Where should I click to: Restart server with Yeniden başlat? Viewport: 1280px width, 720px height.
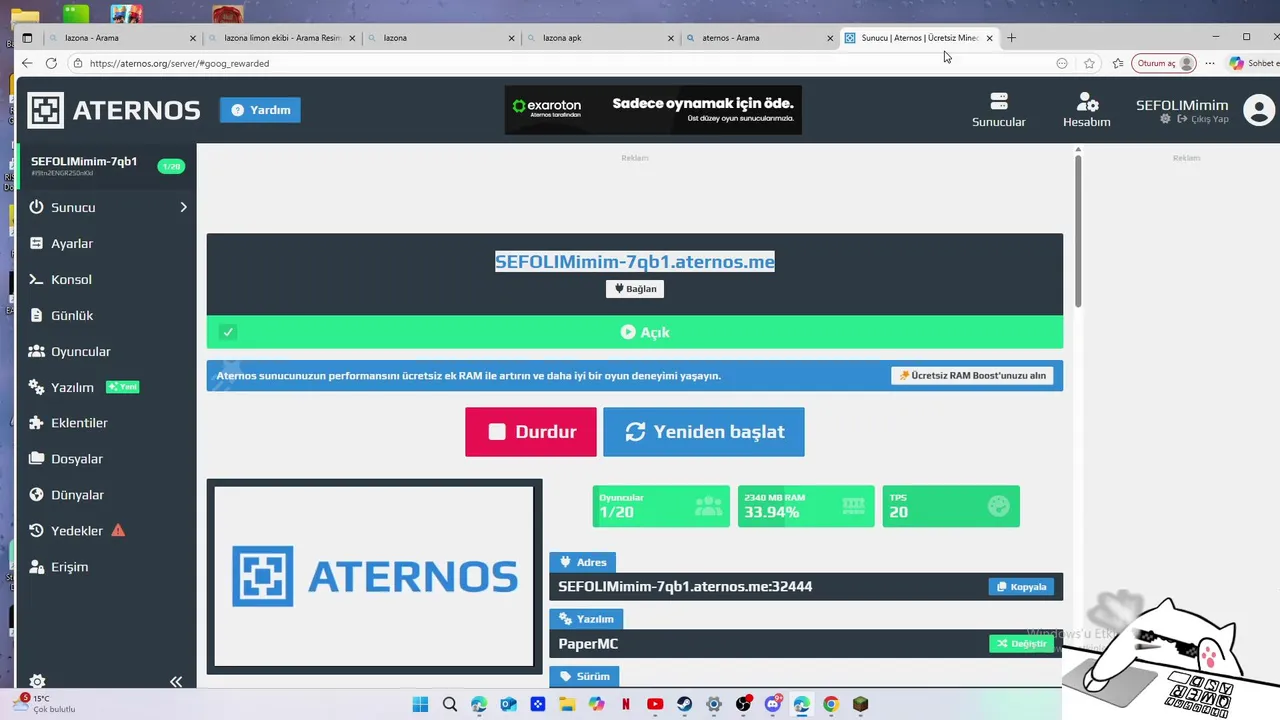click(x=704, y=432)
